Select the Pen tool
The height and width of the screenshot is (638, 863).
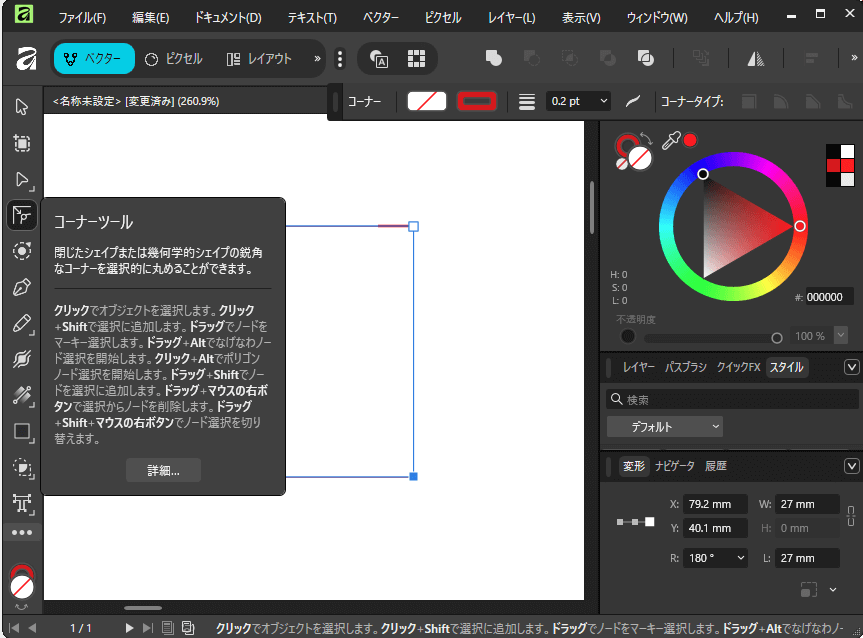[22, 288]
